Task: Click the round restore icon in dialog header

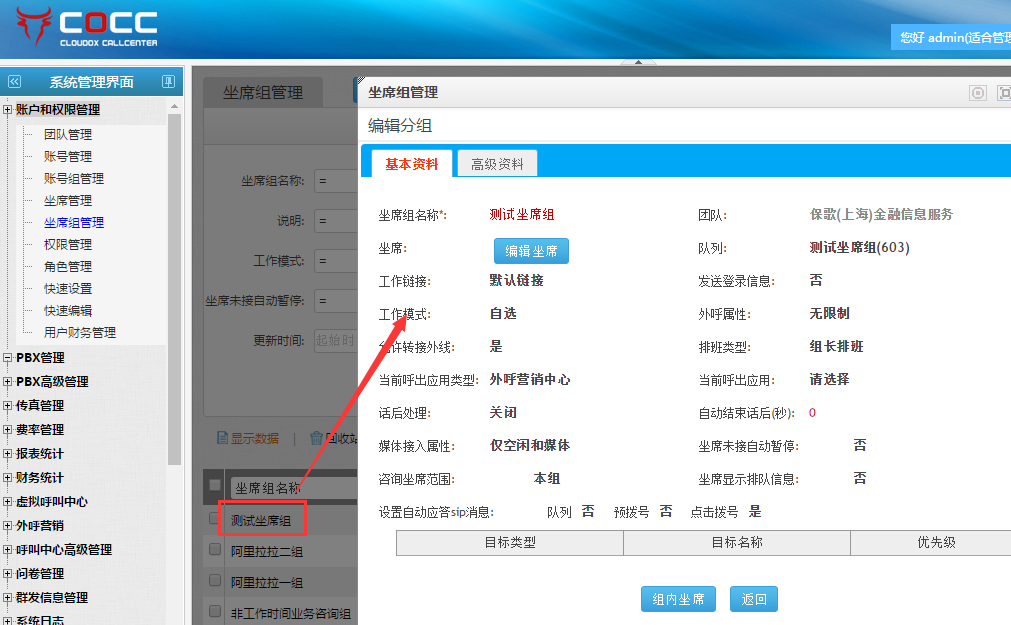Action: (x=977, y=93)
